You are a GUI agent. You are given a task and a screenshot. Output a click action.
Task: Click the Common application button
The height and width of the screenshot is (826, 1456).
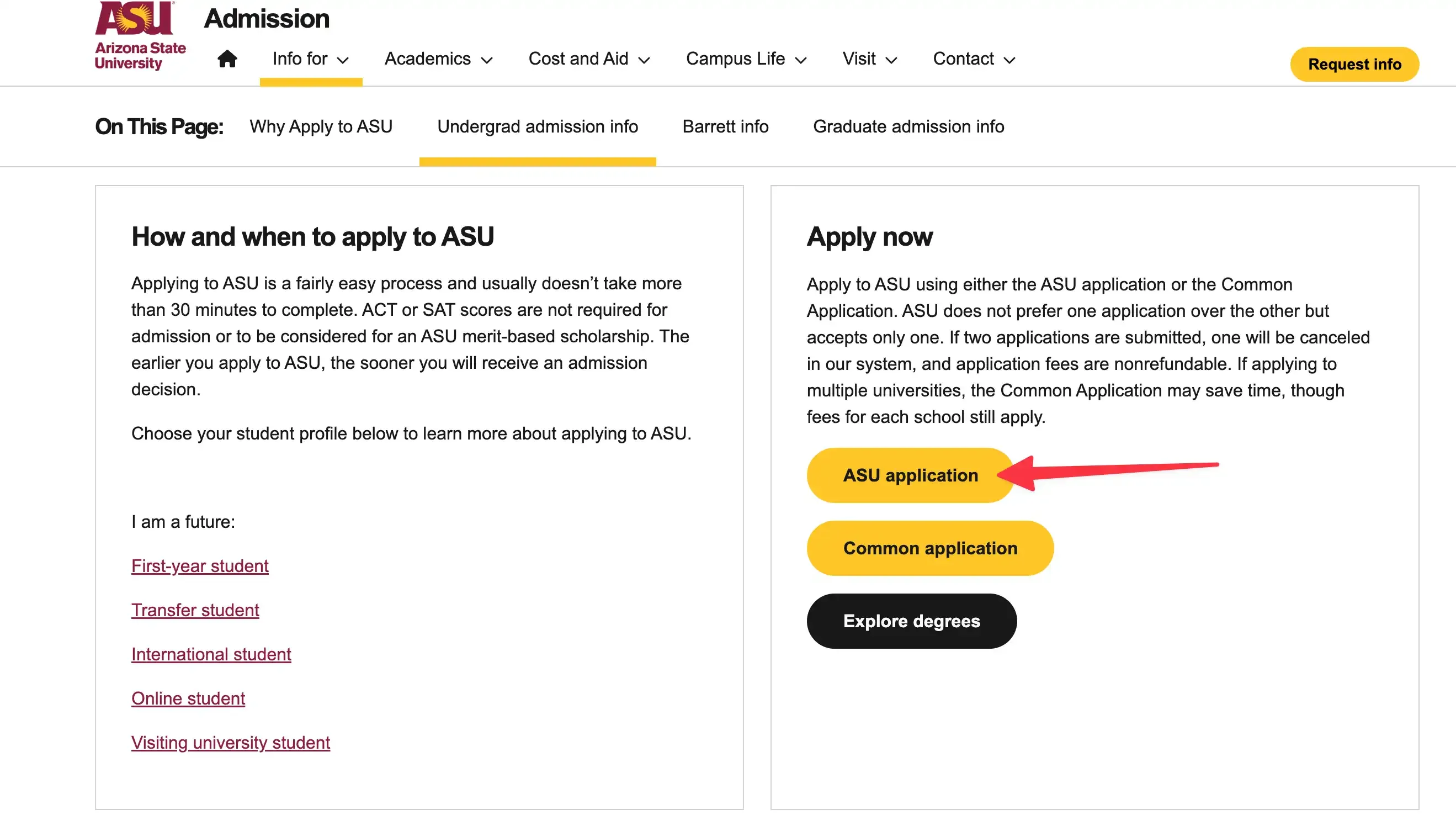point(930,549)
